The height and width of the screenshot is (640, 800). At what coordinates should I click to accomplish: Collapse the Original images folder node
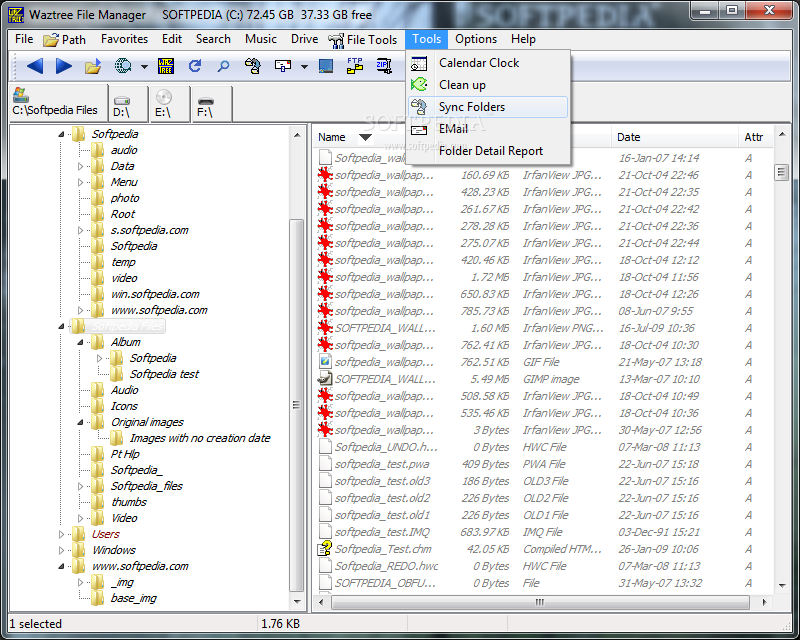point(80,423)
